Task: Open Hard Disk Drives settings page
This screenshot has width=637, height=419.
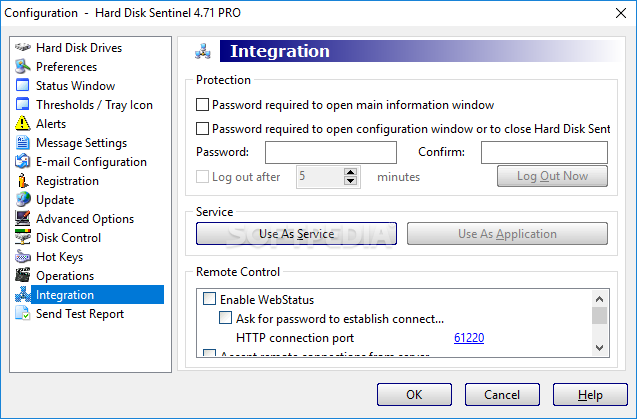Action: tap(79, 48)
